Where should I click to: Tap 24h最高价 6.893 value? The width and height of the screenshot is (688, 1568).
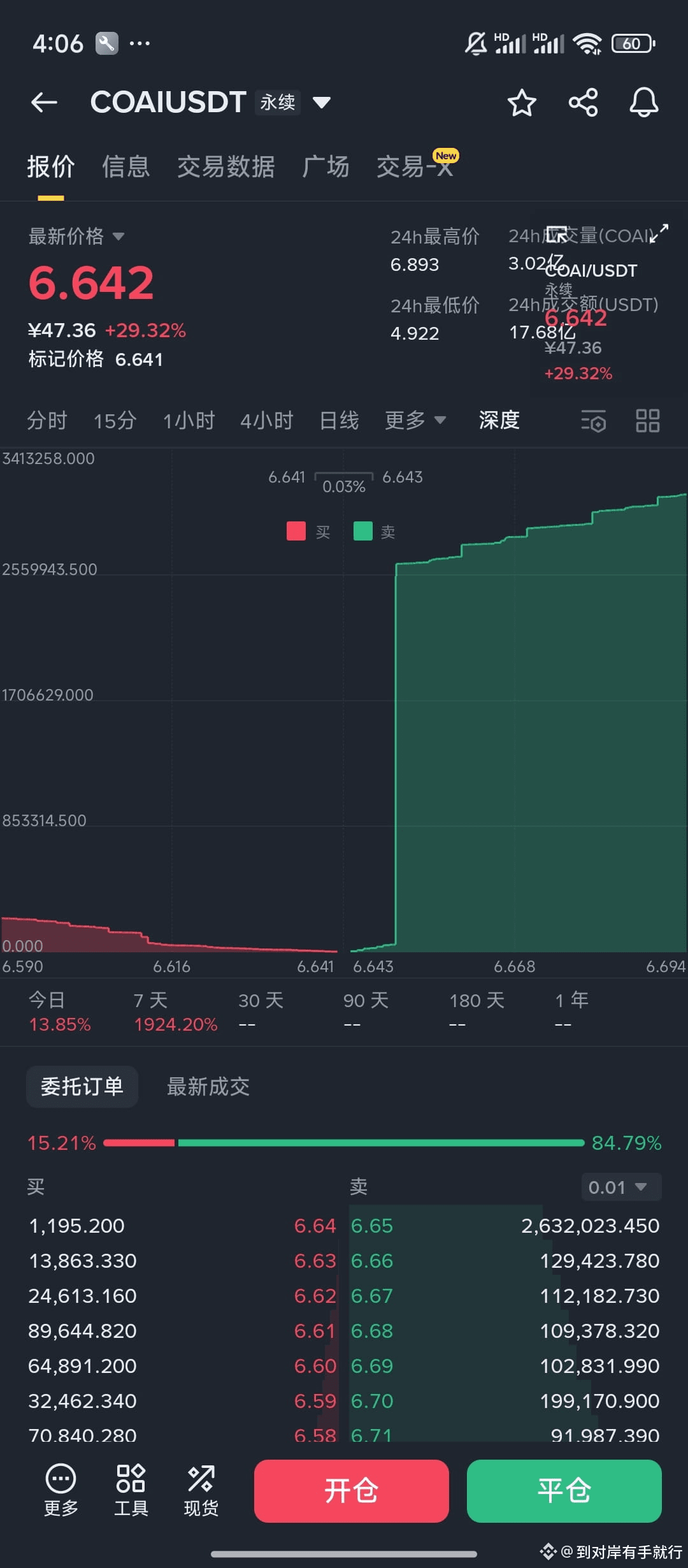click(x=415, y=265)
